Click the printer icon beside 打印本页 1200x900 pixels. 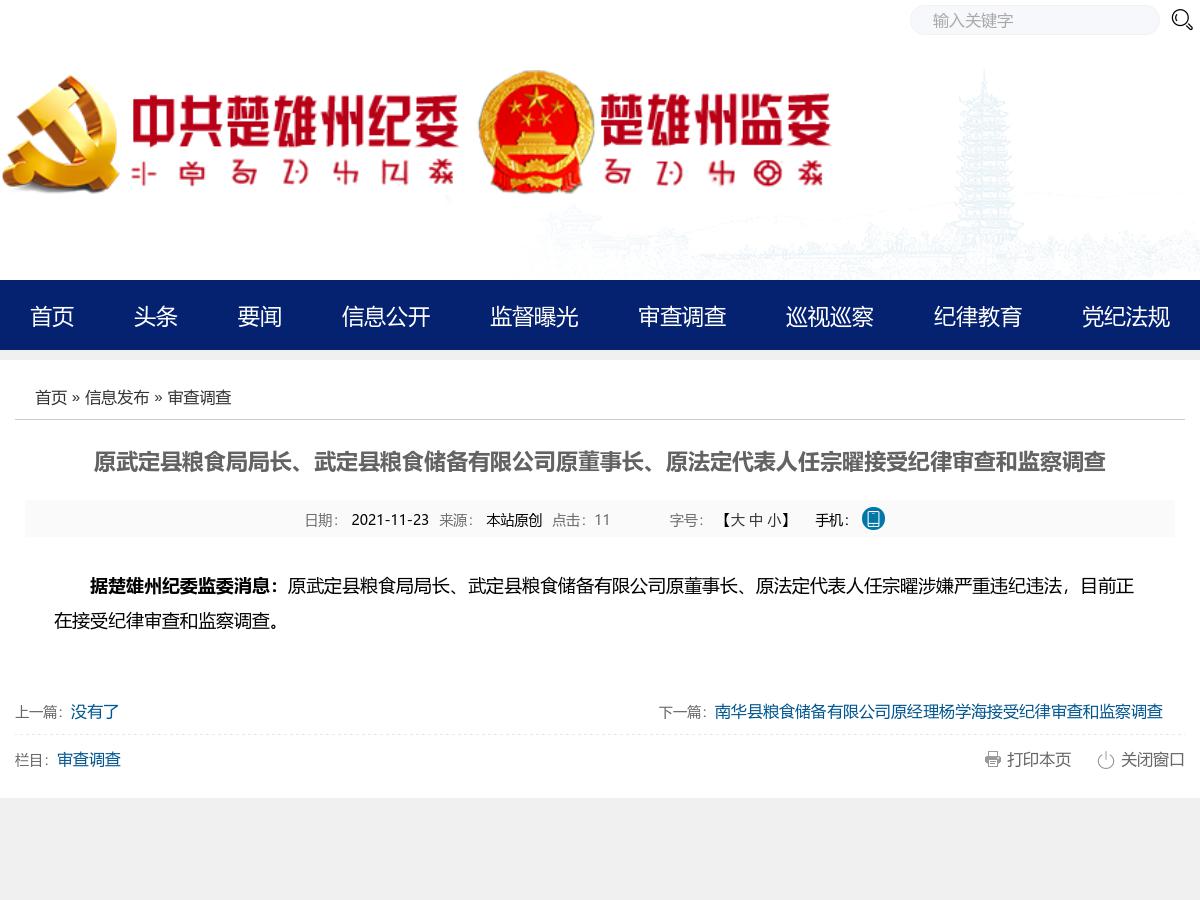pos(993,759)
